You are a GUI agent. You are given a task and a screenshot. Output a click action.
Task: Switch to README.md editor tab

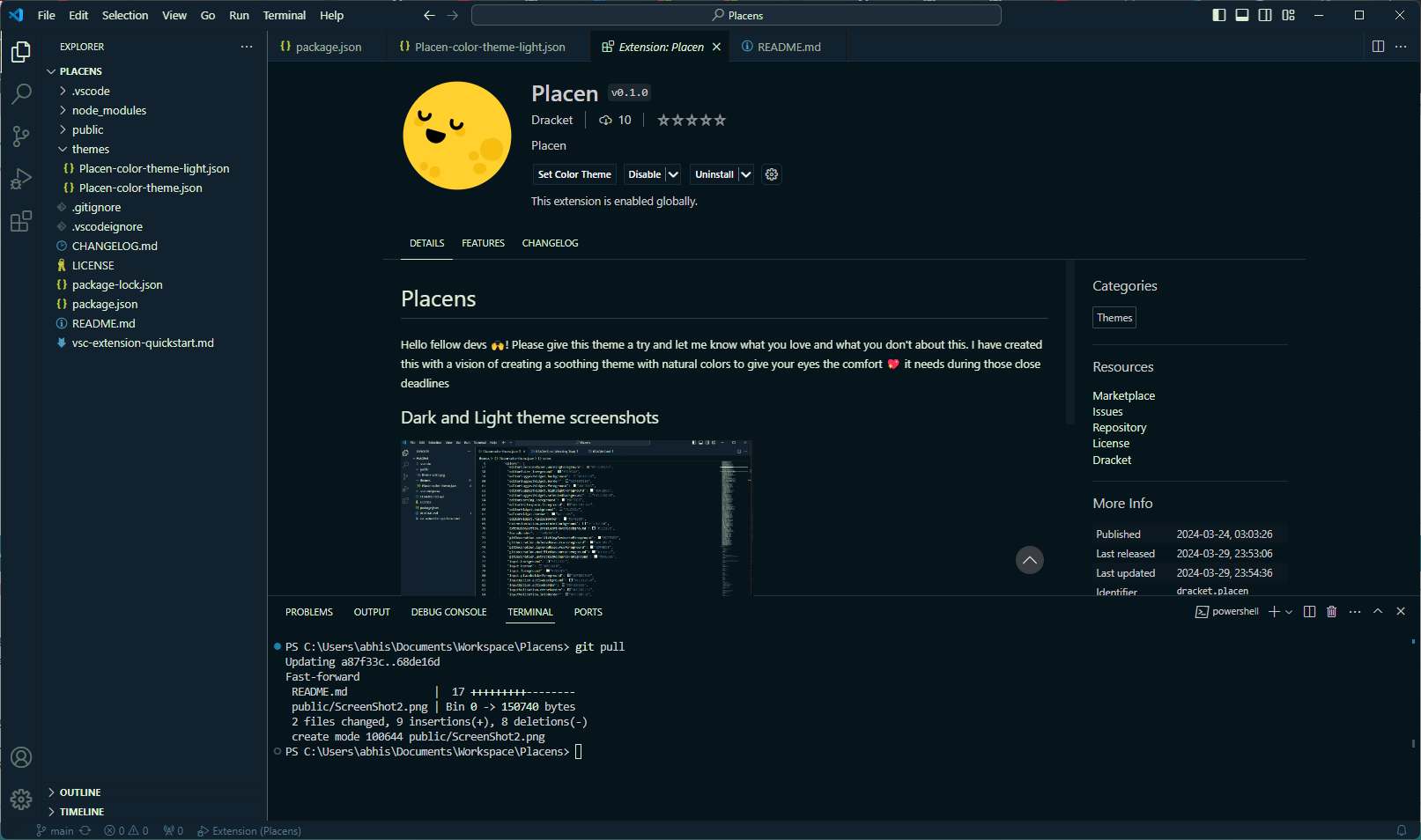788,47
